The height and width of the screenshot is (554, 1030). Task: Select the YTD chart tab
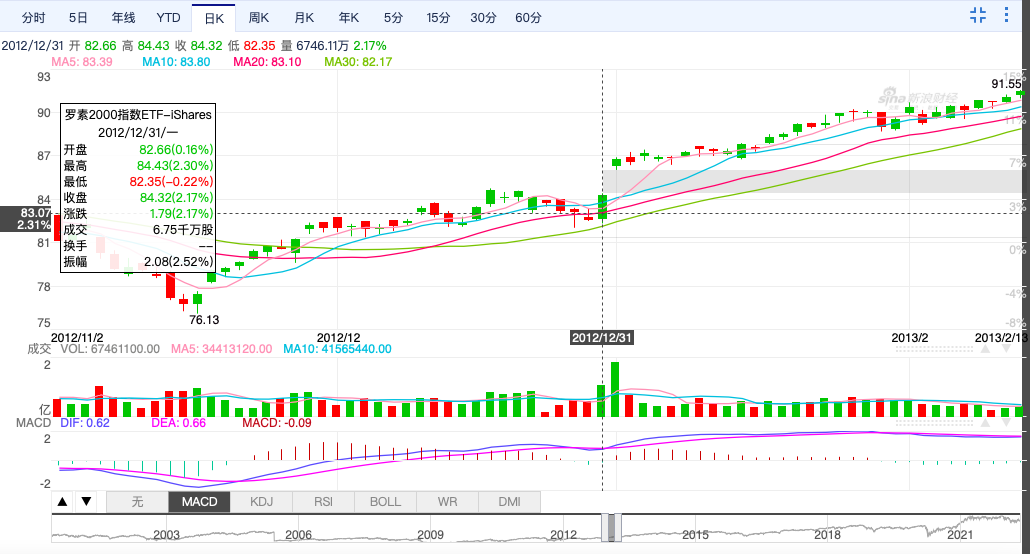point(168,18)
